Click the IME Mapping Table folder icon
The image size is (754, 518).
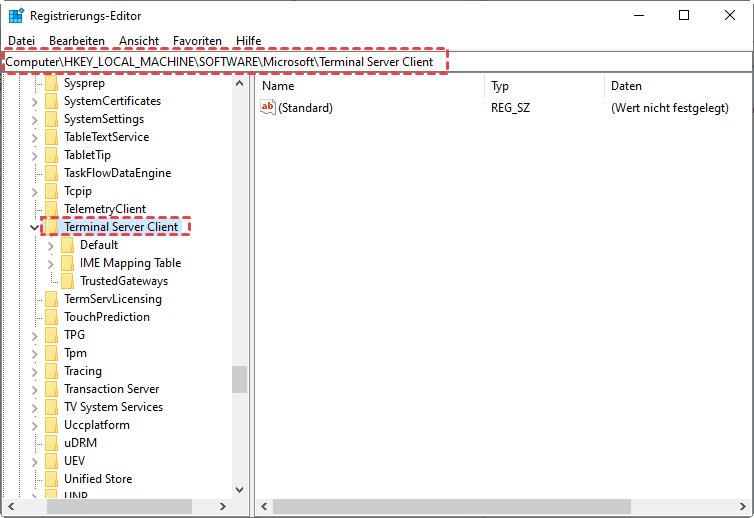(x=67, y=263)
